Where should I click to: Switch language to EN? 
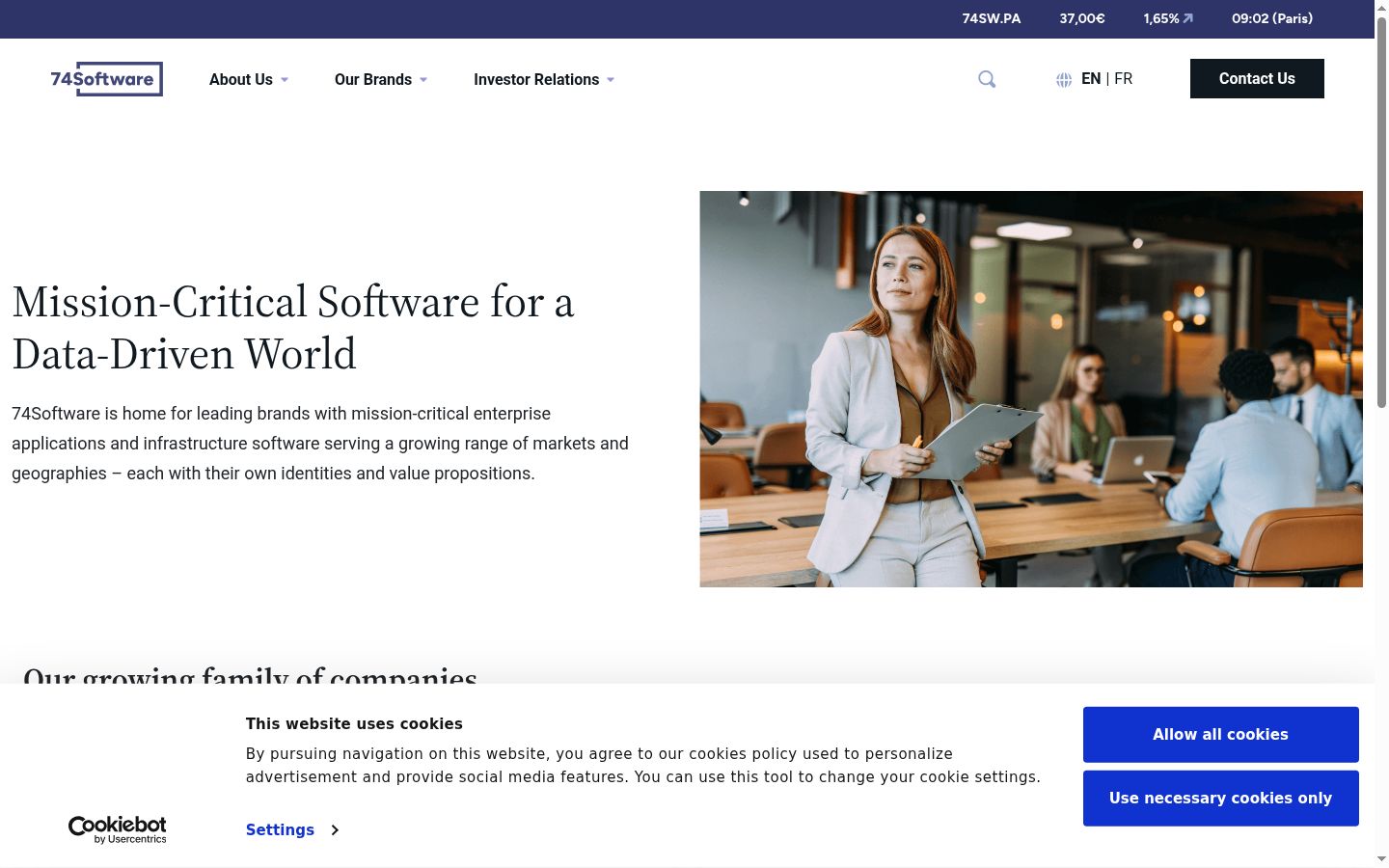[1091, 79]
